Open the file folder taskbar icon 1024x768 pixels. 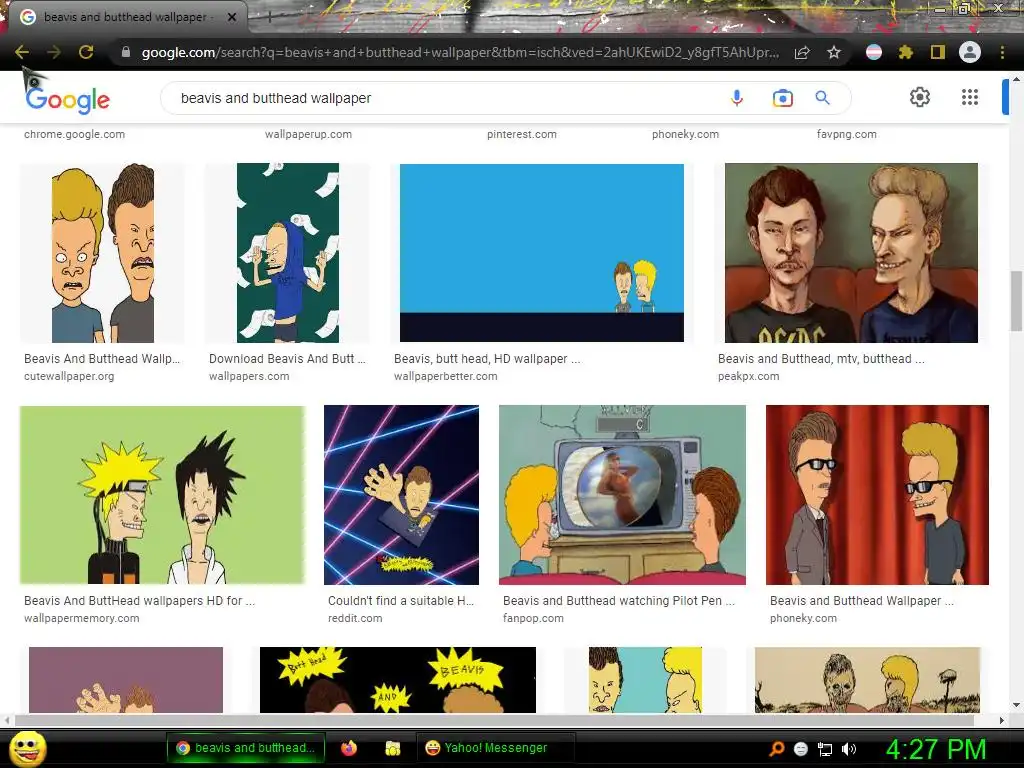[x=392, y=748]
